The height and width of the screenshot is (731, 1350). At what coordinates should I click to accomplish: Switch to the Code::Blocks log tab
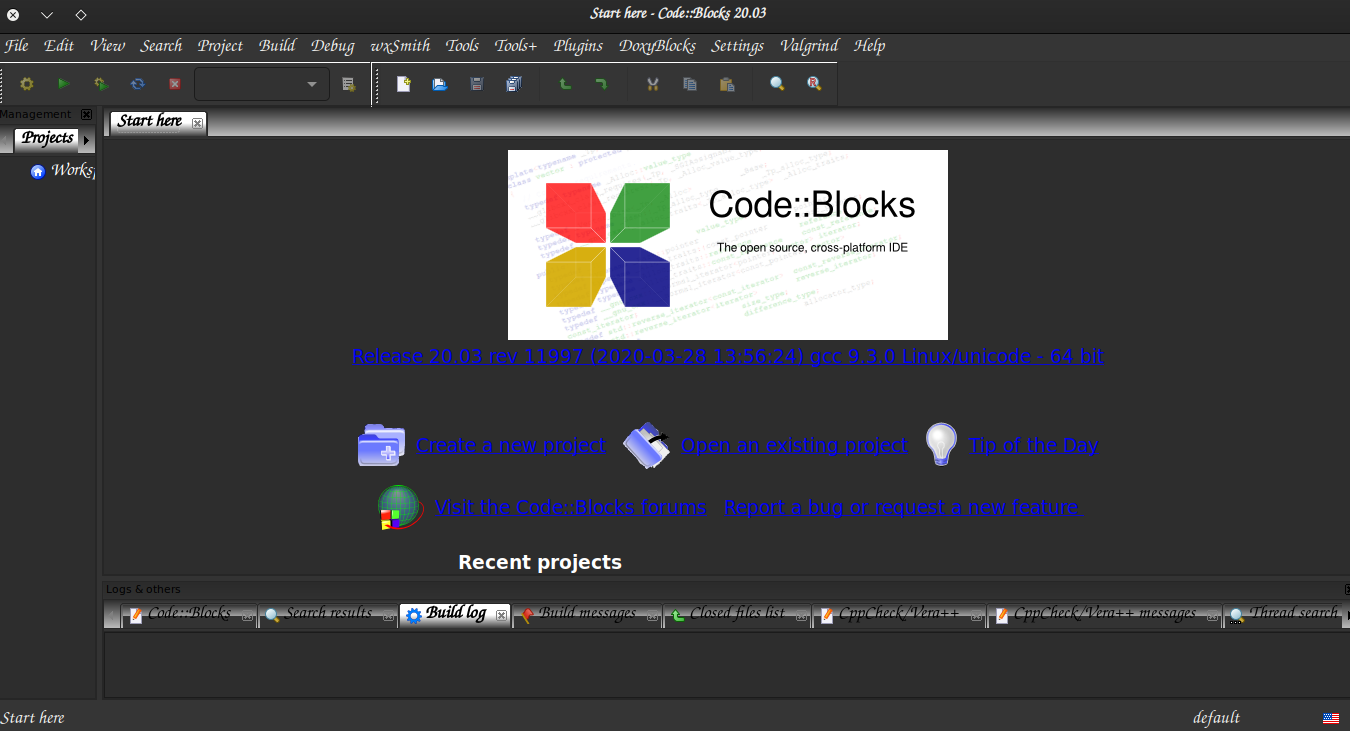(189, 614)
